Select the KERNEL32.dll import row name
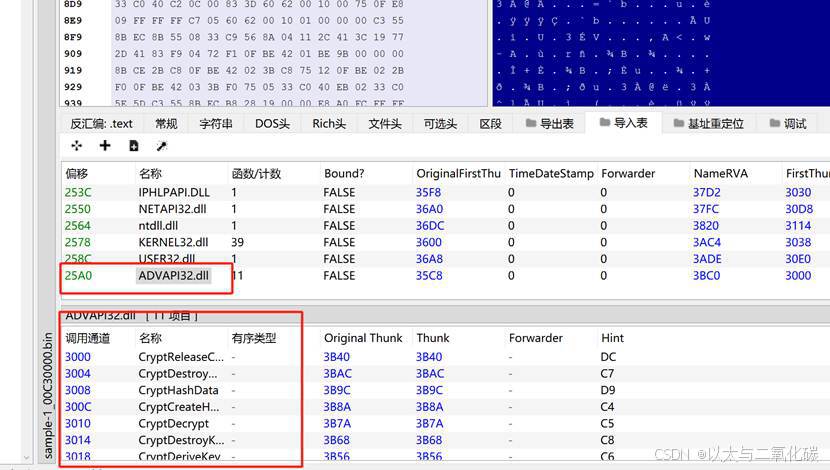 click(174, 242)
